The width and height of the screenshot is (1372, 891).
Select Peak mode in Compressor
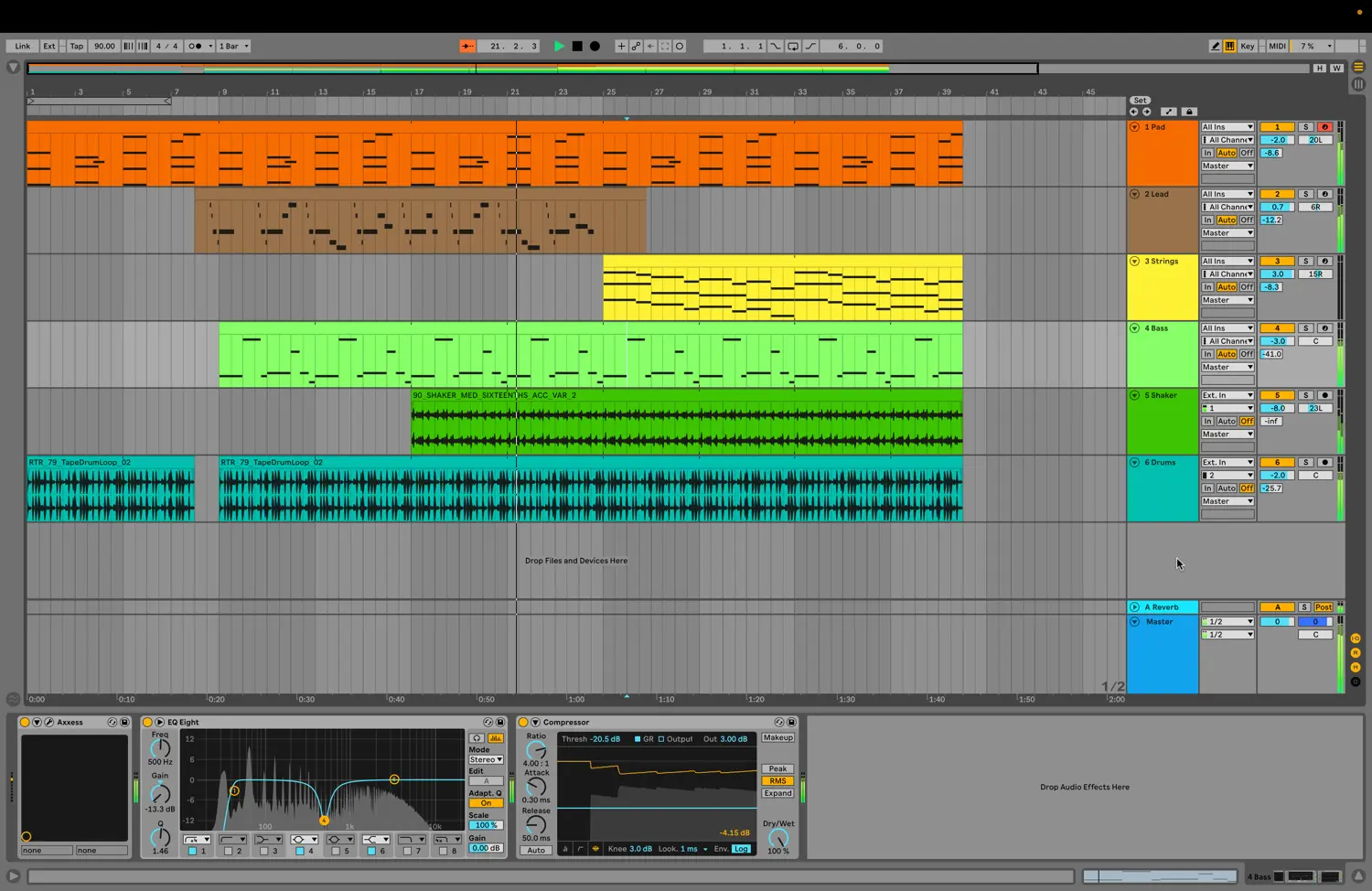point(777,768)
